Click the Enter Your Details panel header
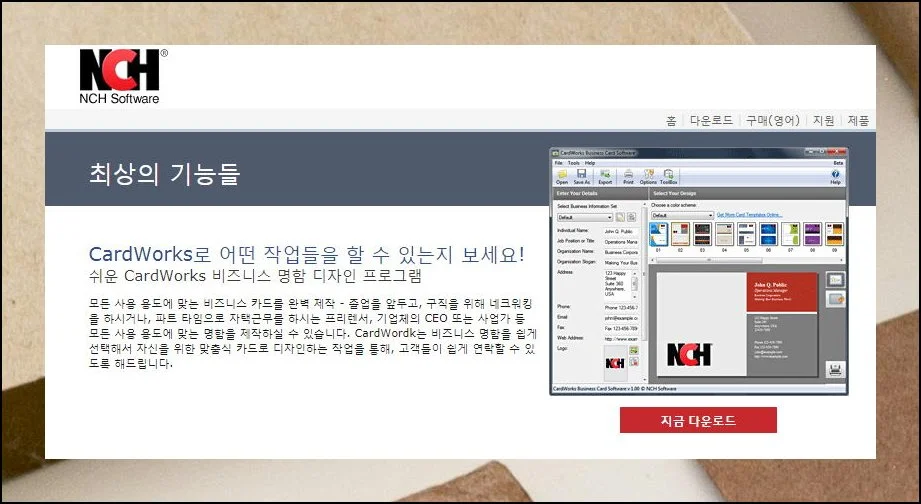921x504 pixels. coord(600,193)
